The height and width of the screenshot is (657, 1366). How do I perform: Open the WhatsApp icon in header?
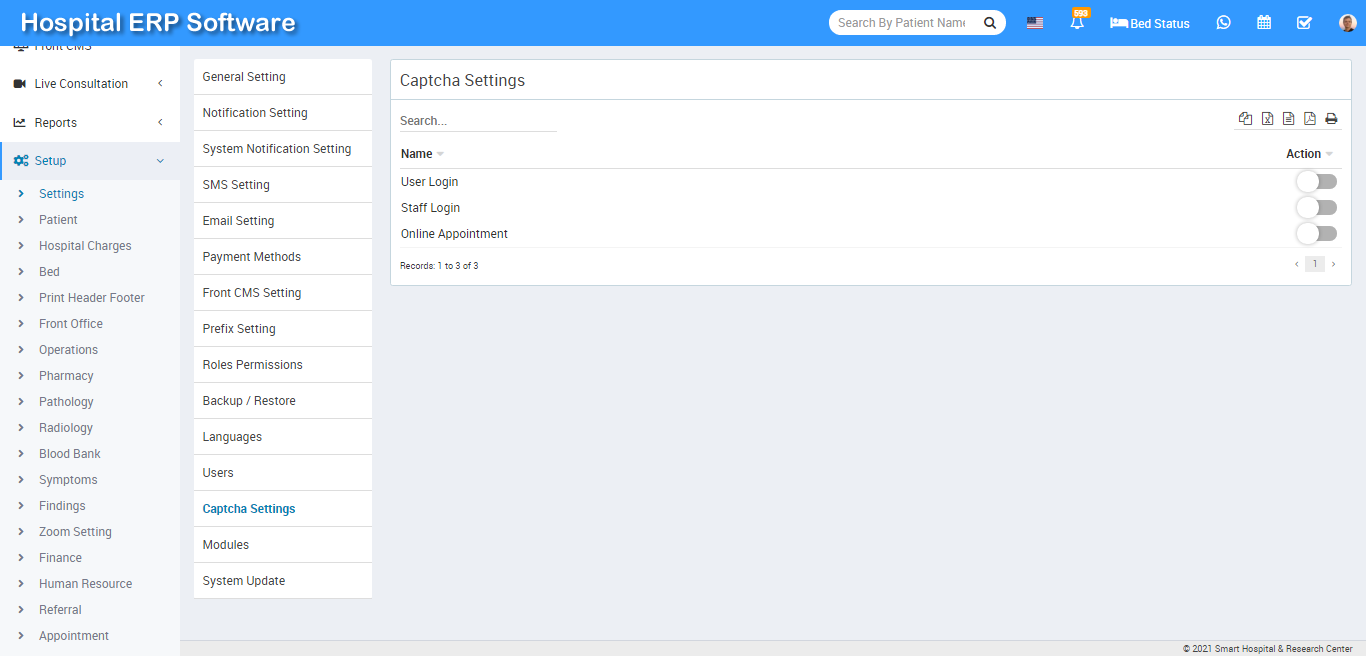(1223, 23)
